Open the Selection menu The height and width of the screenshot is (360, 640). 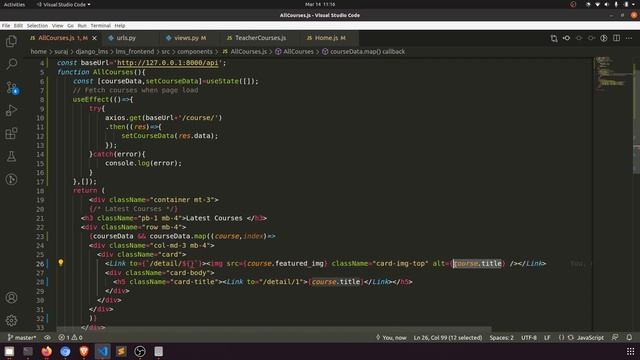(x=37, y=25)
